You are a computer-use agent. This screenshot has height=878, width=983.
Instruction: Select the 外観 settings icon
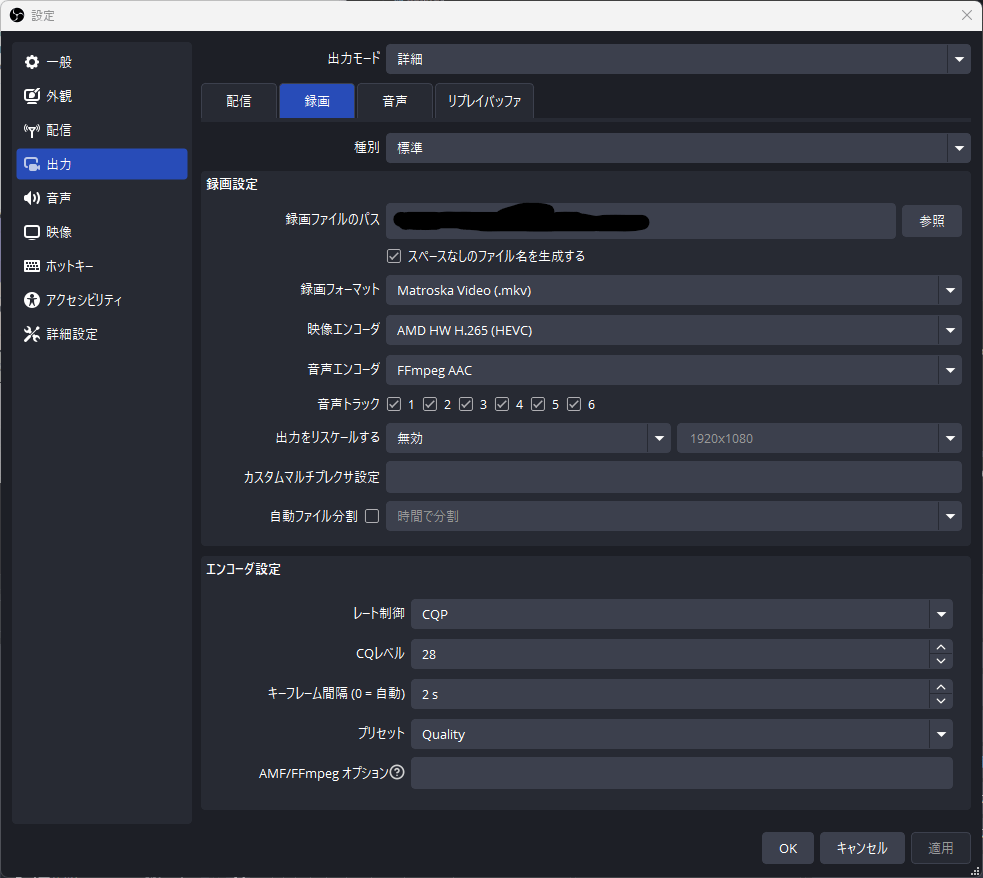click(x=60, y=95)
